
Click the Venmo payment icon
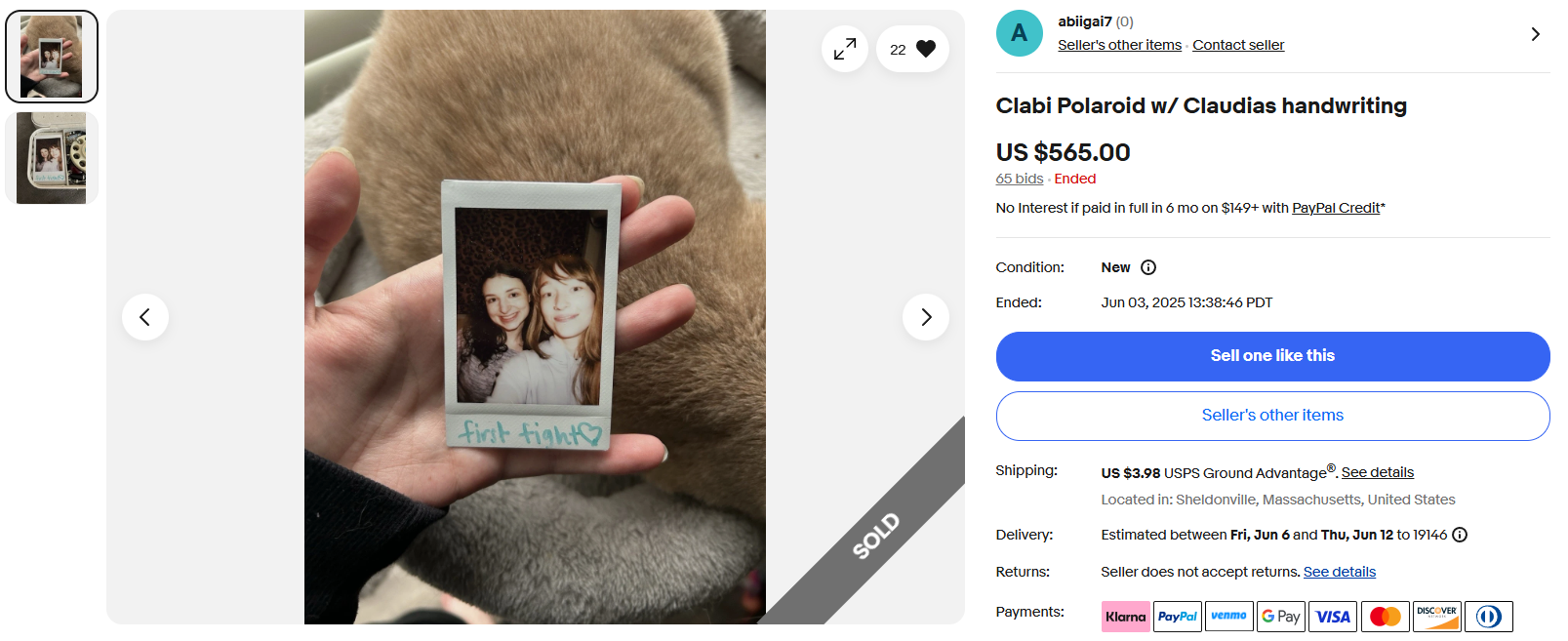(x=1229, y=617)
